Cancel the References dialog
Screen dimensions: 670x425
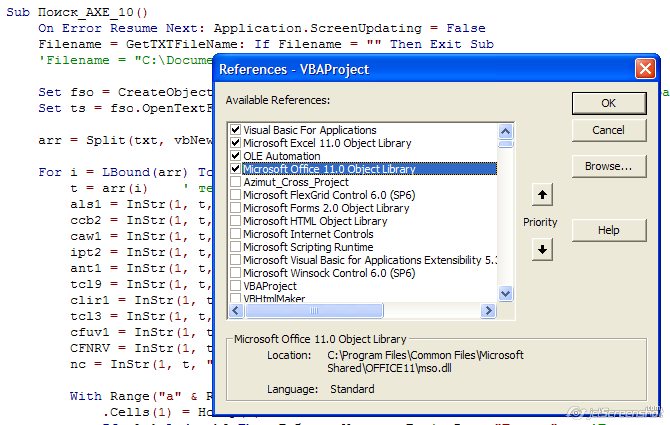[x=609, y=130]
